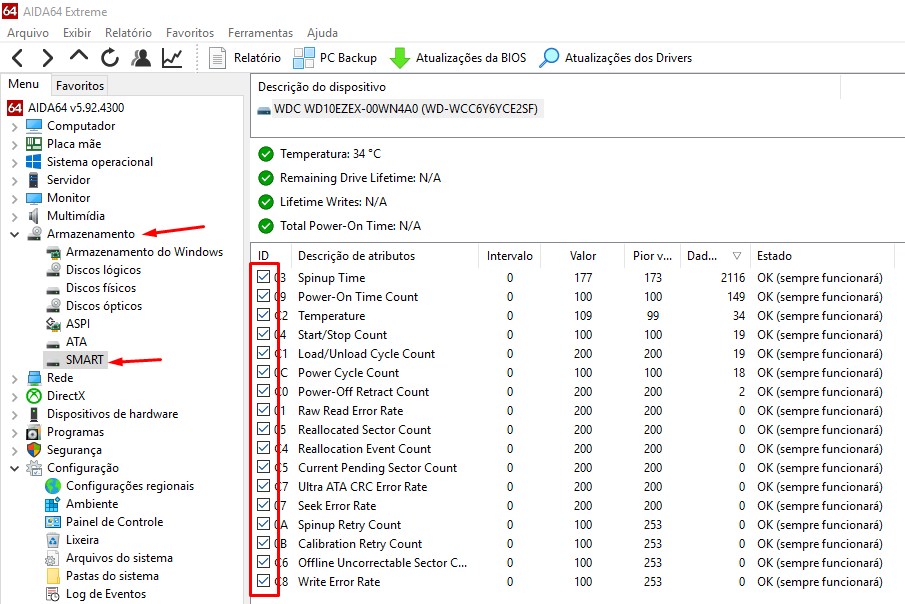The width and height of the screenshot is (905, 604).
Task: Click the up-level arrow toolbar icon
Action: coord(78,57)
